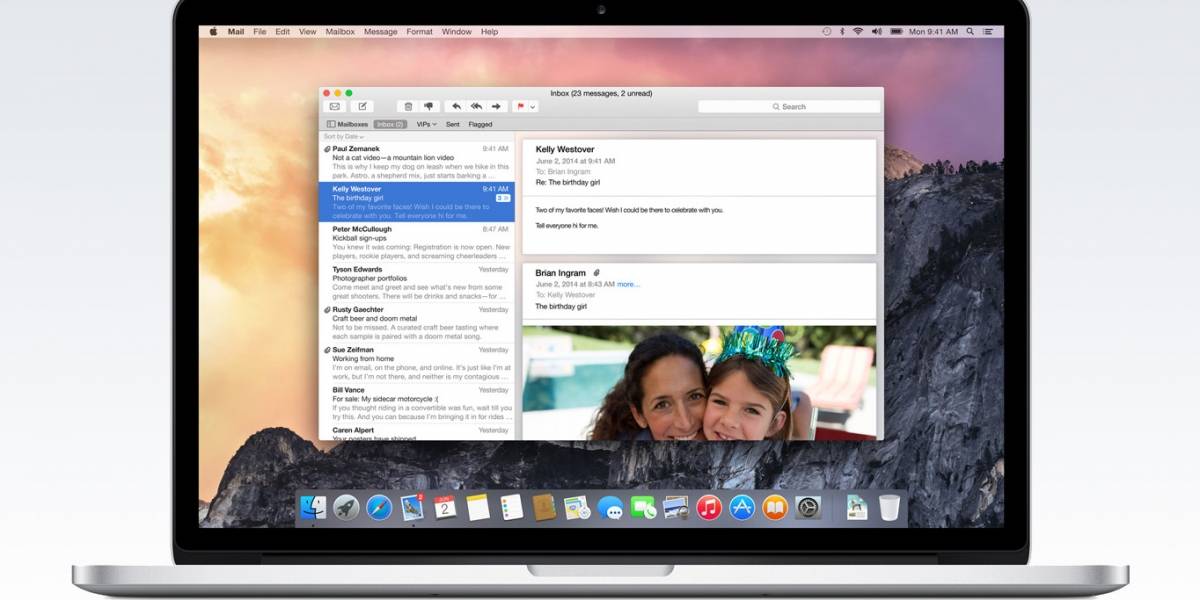This screenshot has width=1200, height=600.
Task: Open Notification Center from the menu bar
Action: (x=988, y=31)
